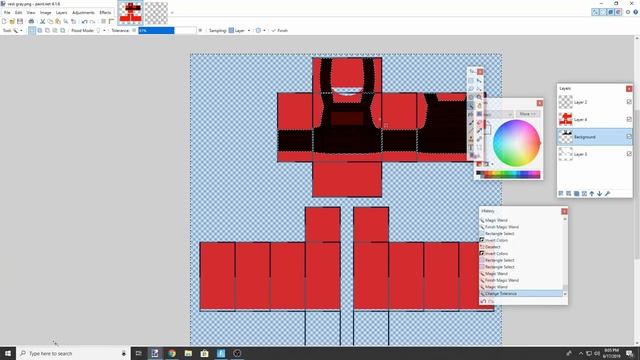Select Invert (xor) selection mode
This screenshot has height=360, width=640.
tap(62, 31)
